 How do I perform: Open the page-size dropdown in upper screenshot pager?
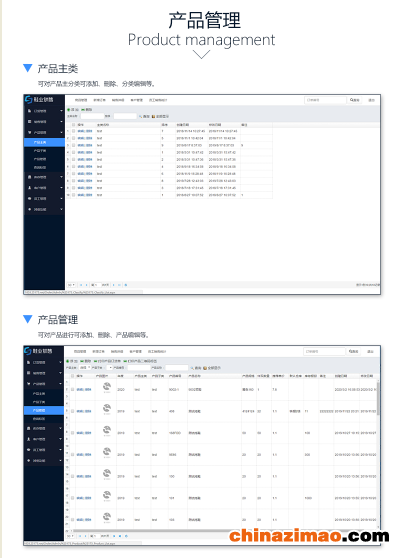[71, 285]
